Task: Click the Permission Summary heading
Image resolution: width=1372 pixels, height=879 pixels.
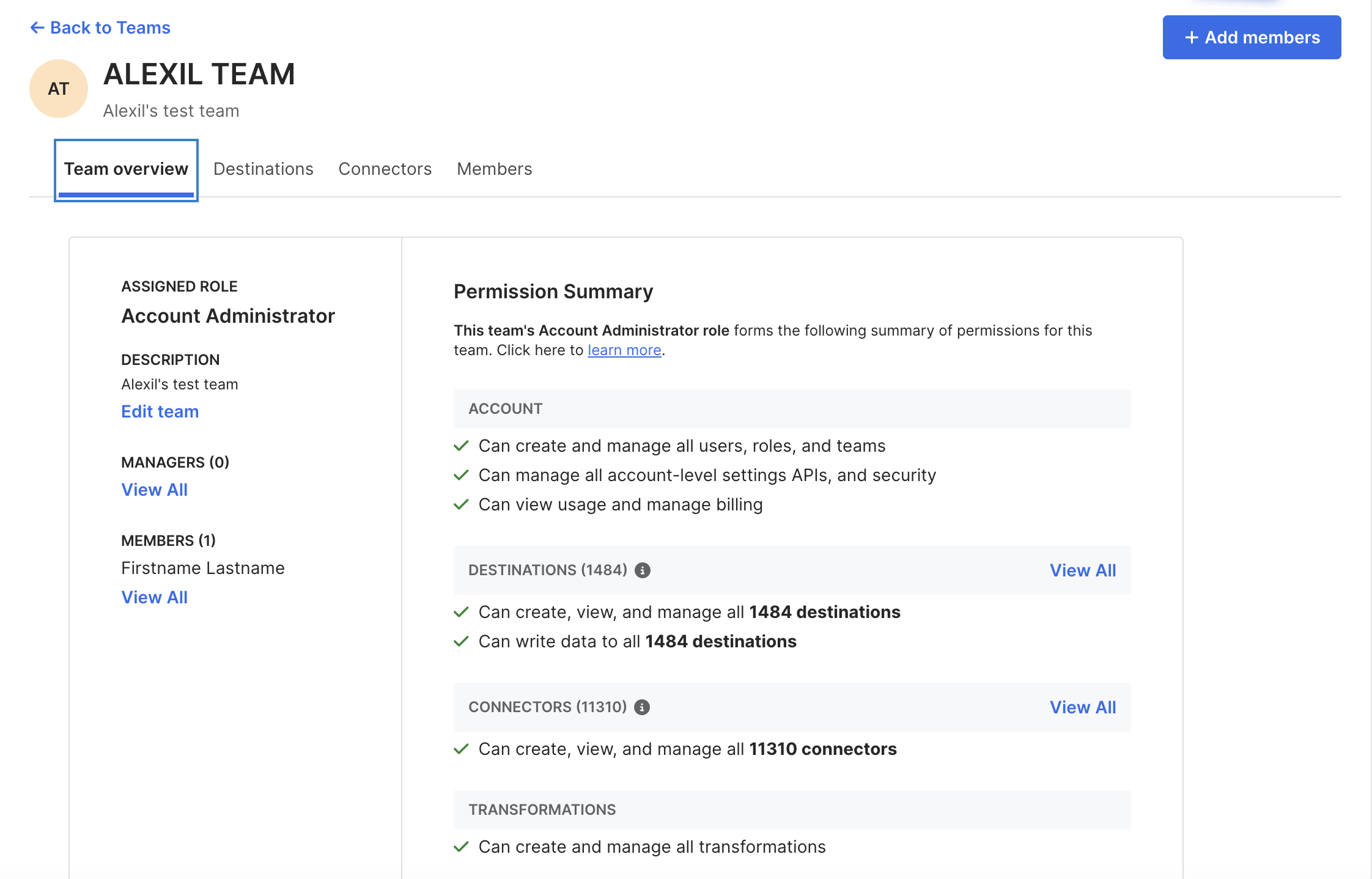Action: pyautogui.click(x=553, y=292)
